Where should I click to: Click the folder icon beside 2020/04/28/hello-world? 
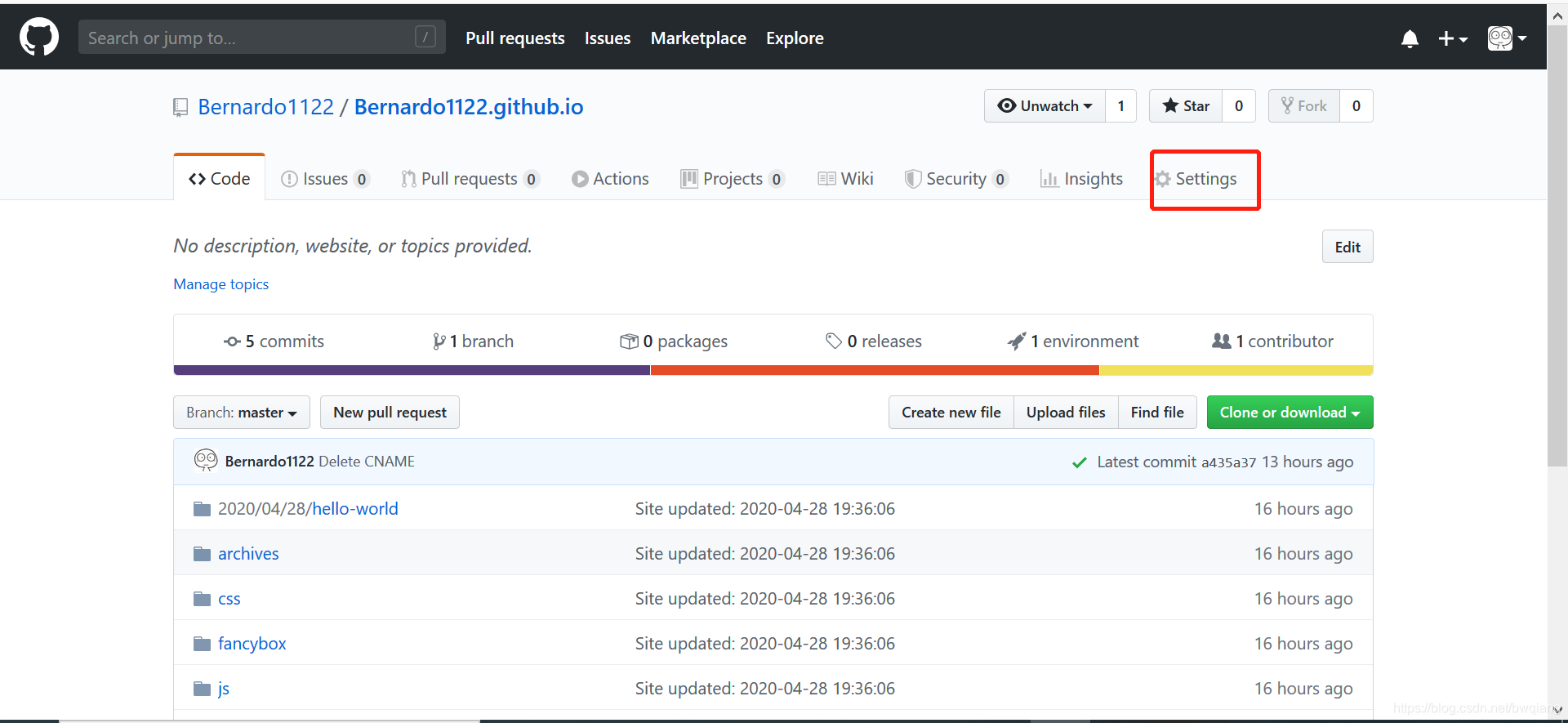[202, 509]
